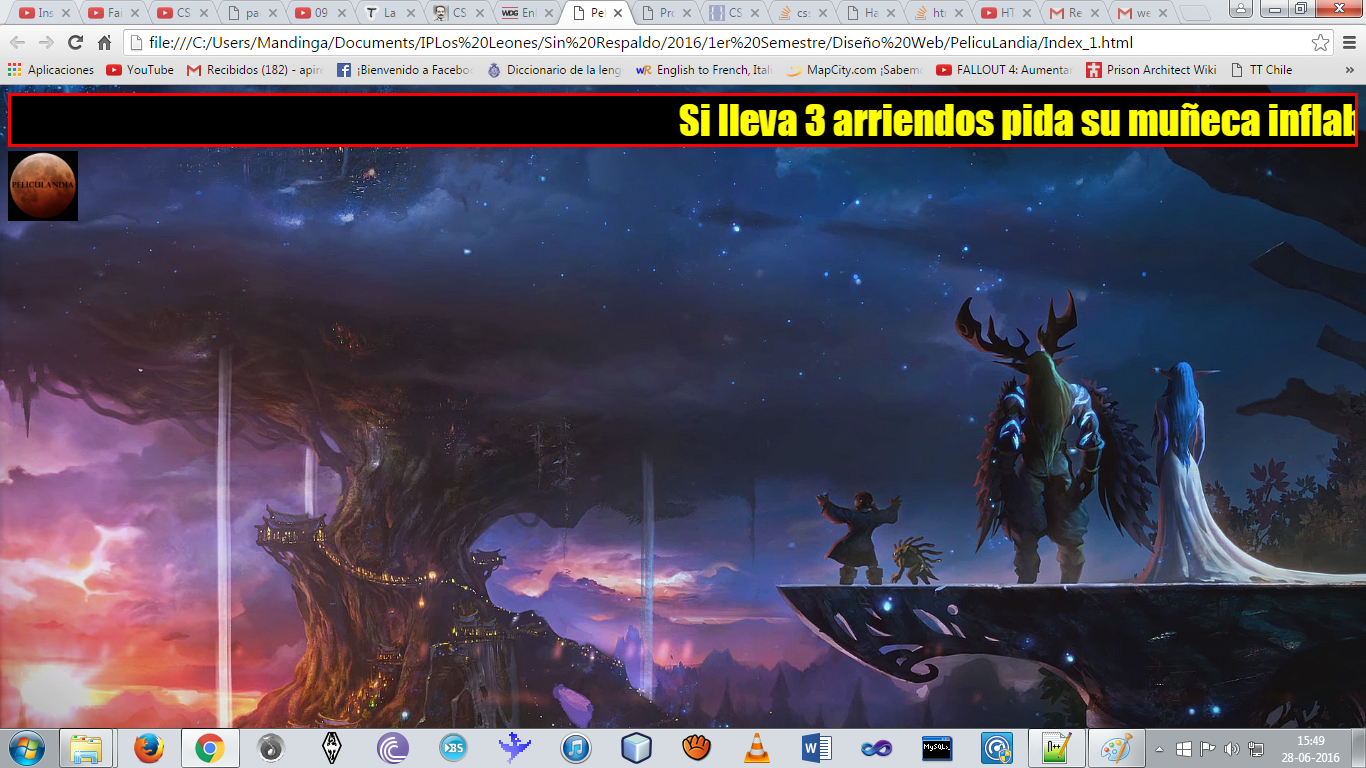The height and width of the screenshot is (768, 1366).
Task: Open the YouTube bookmark
Action: pyautogui.click(x=140, y=70)
